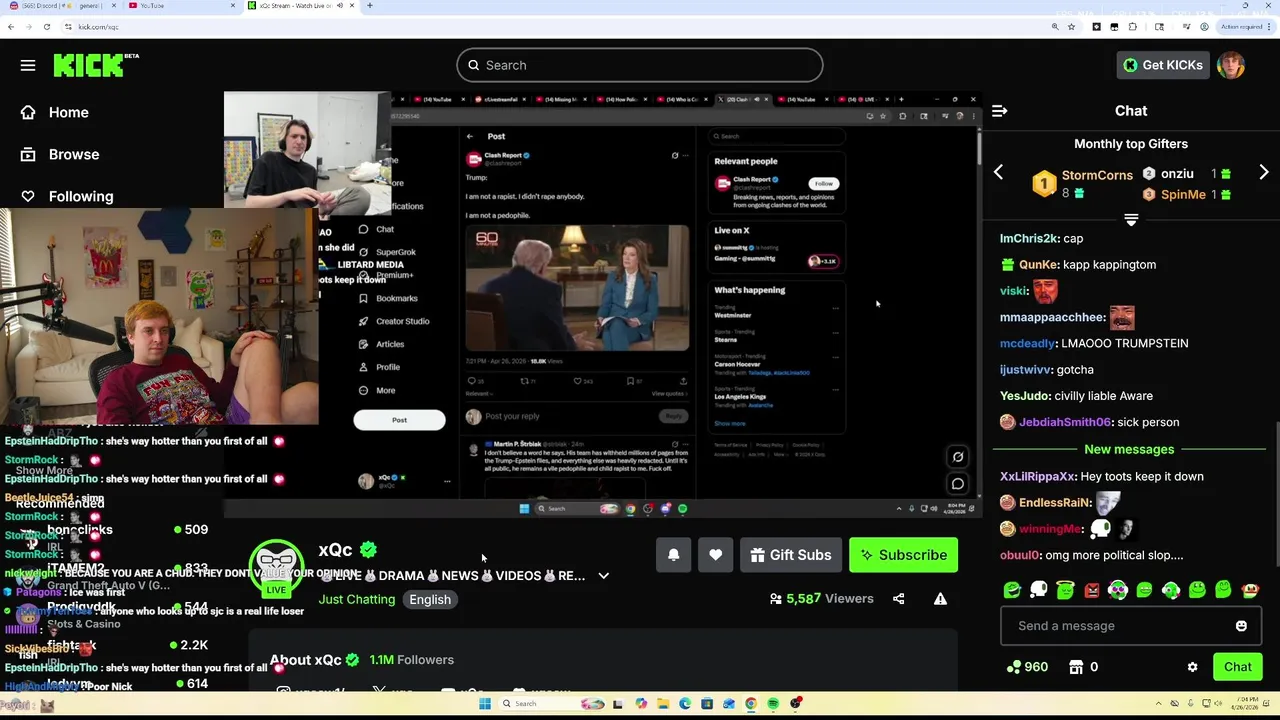Click the 5,587 Viewers count

point(822,599)
